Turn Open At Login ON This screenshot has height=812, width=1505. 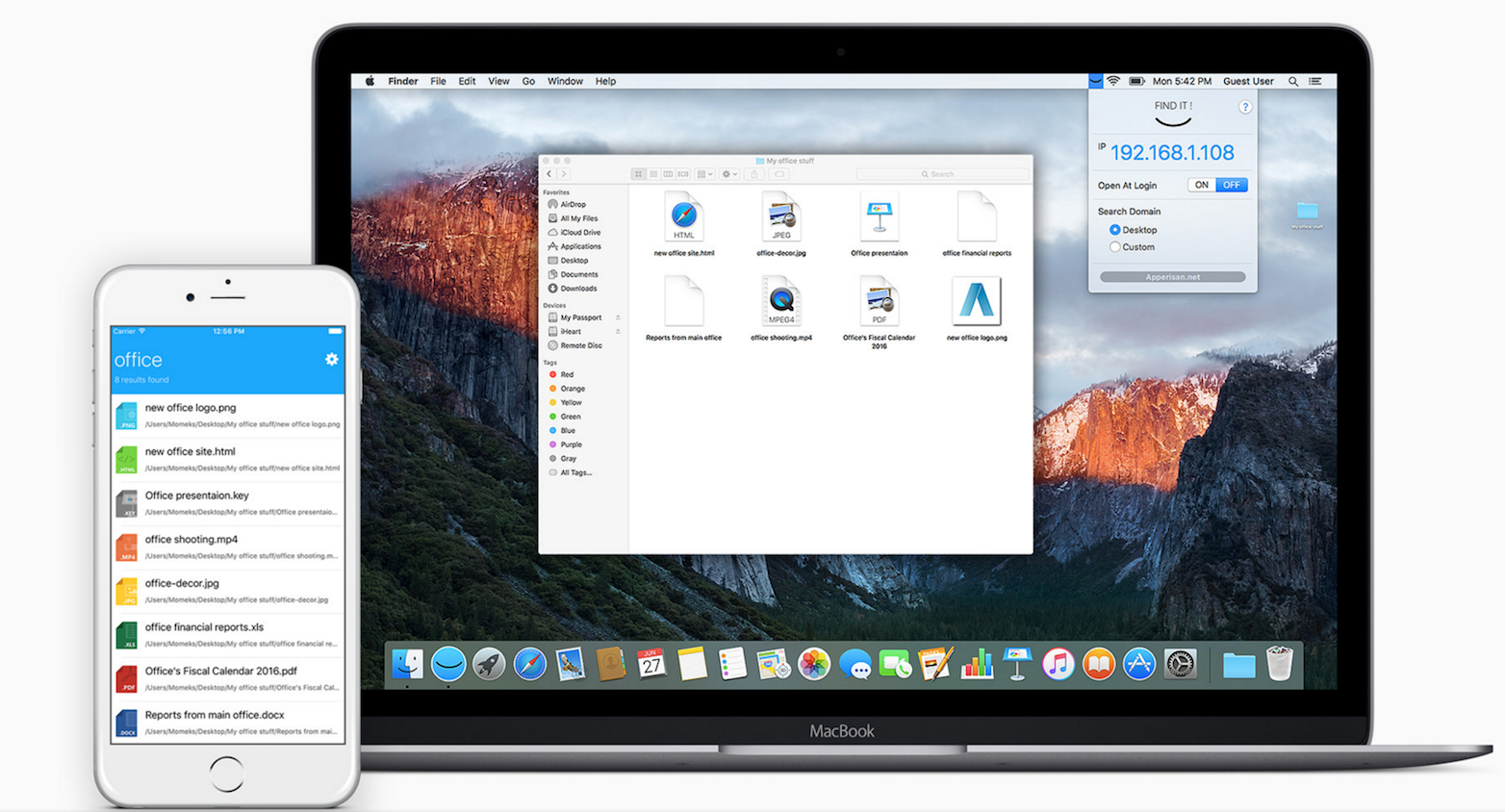1202,185
